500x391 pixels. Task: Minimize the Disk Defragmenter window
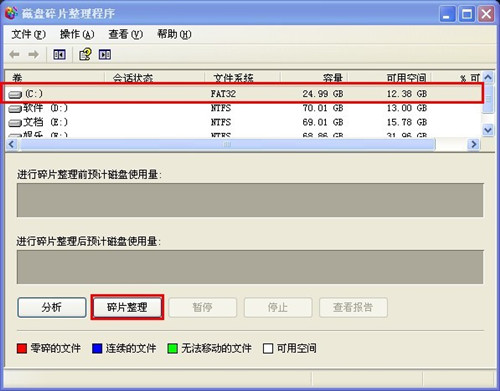(447, 14)
